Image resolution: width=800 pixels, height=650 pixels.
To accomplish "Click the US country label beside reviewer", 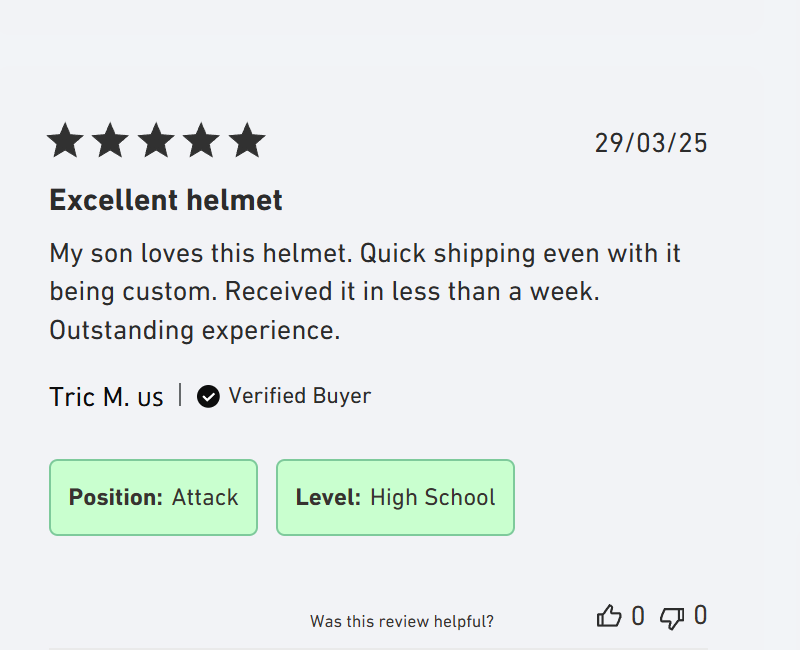I will tap(150, 398).
